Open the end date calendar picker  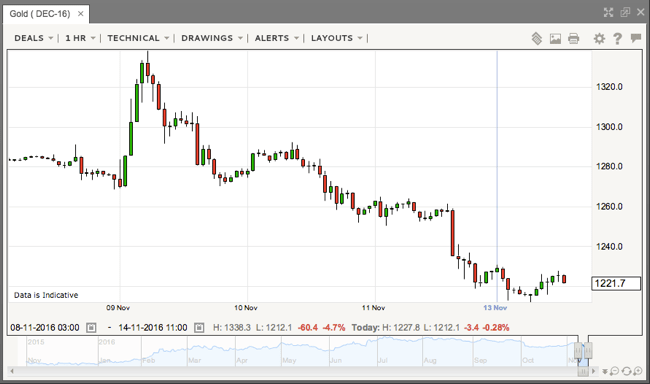199,328
